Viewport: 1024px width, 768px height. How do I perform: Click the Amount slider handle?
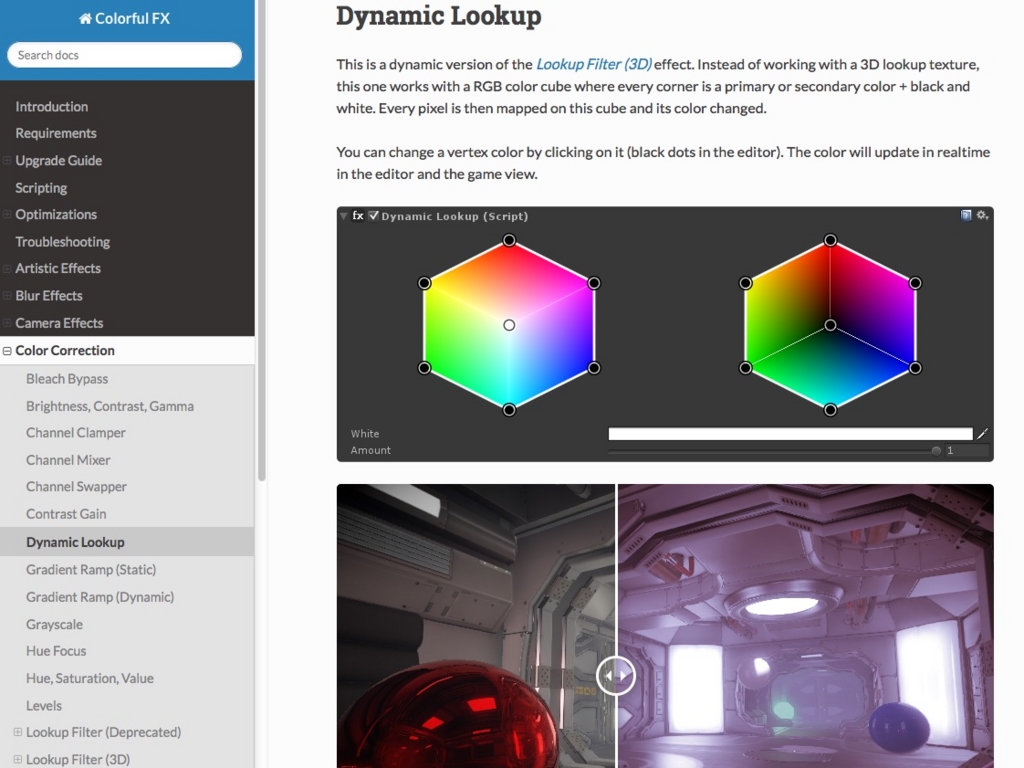[x=936, y=451]
